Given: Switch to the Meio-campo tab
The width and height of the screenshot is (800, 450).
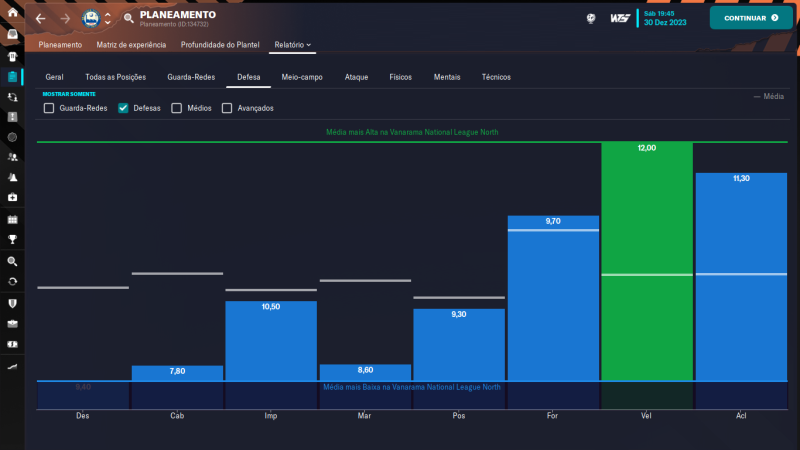Looking at the screenshot, I should pyautogui.click(x=302, y=77).
